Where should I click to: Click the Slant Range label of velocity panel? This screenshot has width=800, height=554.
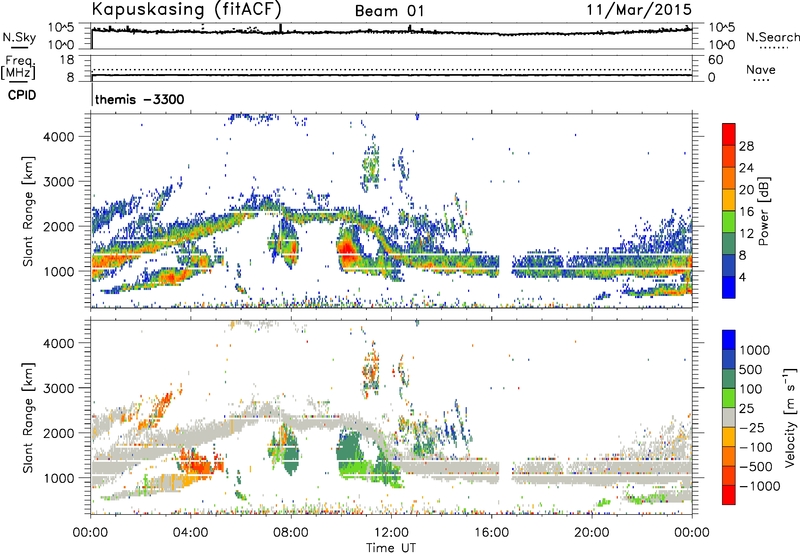(28, 418)
